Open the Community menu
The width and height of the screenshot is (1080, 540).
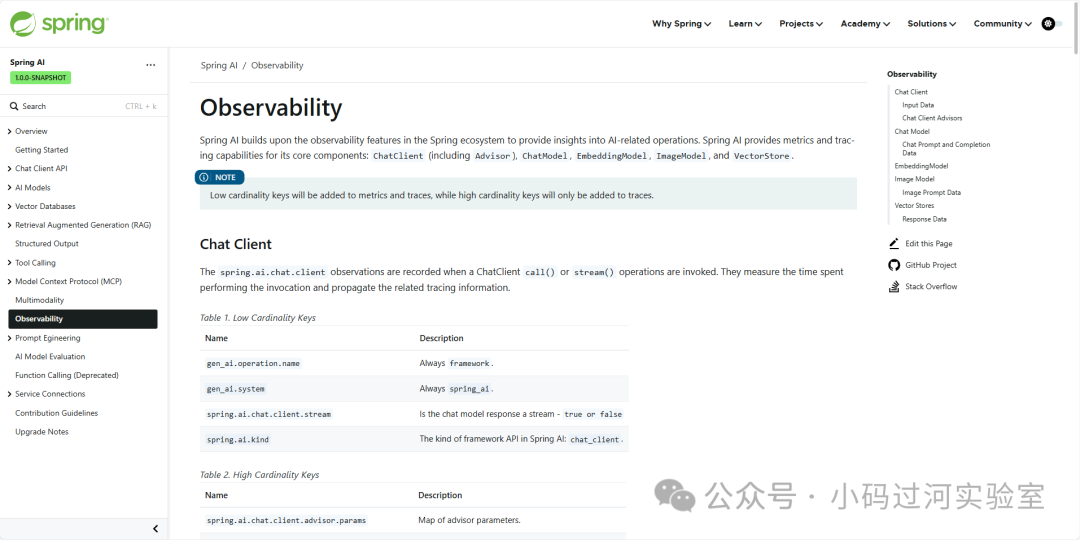[1002, 23]
